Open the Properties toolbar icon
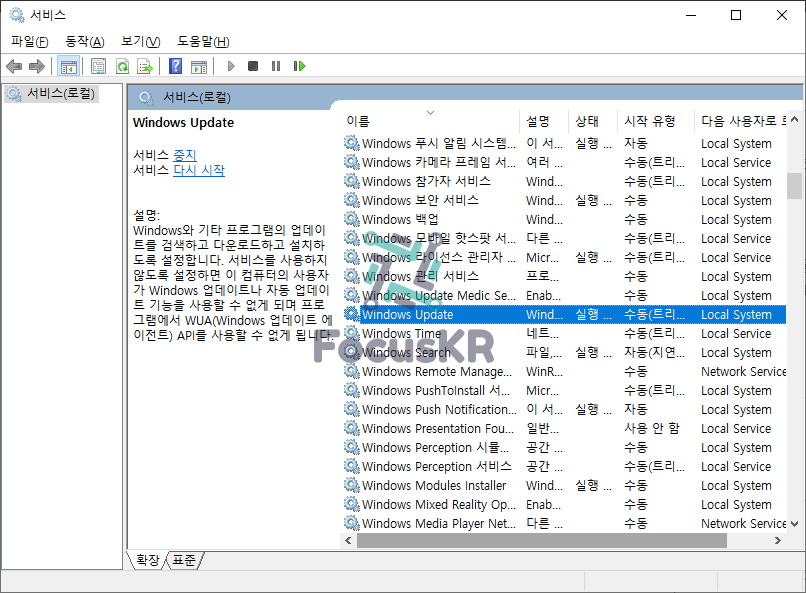Screen dimensions: 806x593 click(x=98, y=66)
